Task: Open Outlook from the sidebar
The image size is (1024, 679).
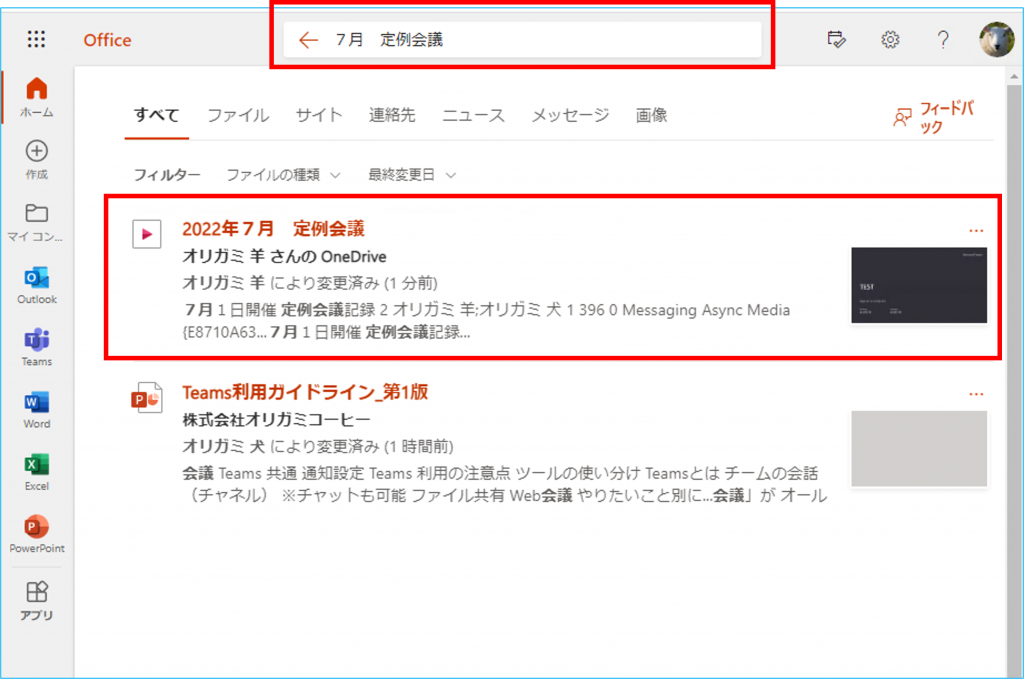Action: pos(37,279)
